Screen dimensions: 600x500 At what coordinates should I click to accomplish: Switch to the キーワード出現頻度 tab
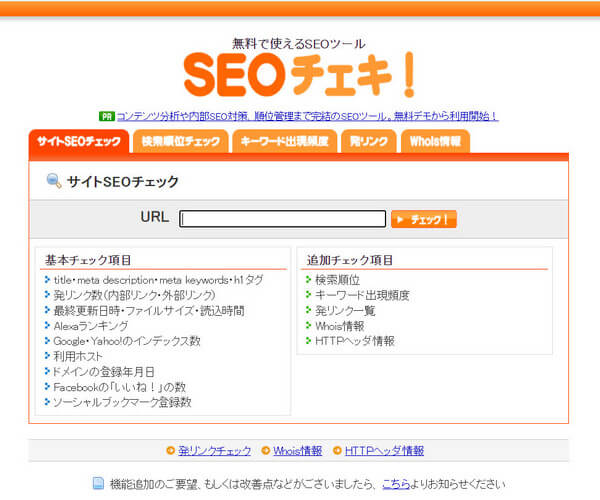[x=284, y=142]
